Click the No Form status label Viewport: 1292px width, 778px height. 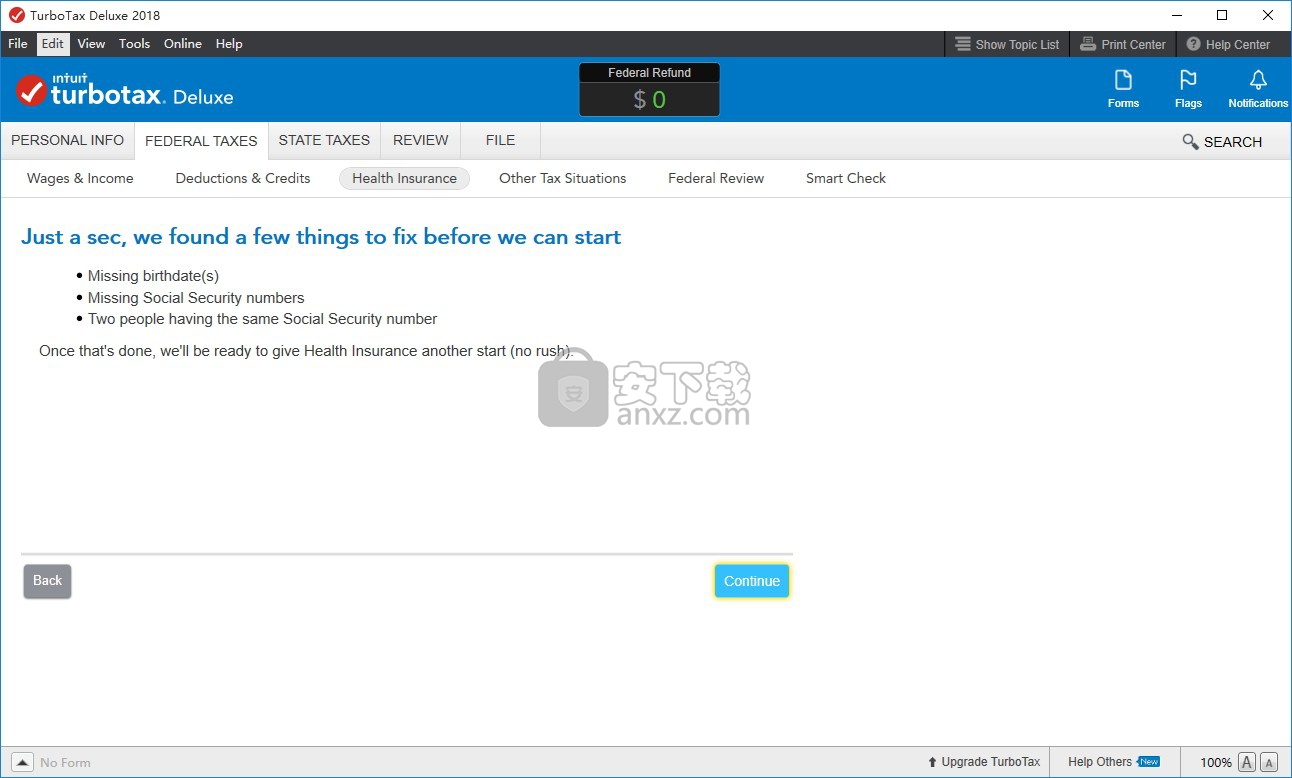pos(65,762)
